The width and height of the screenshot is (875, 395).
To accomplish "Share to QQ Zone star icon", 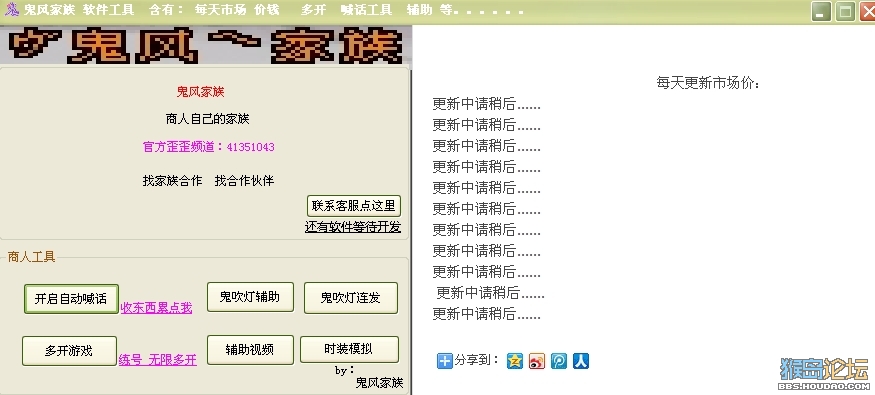I will (x=515, y=361).
